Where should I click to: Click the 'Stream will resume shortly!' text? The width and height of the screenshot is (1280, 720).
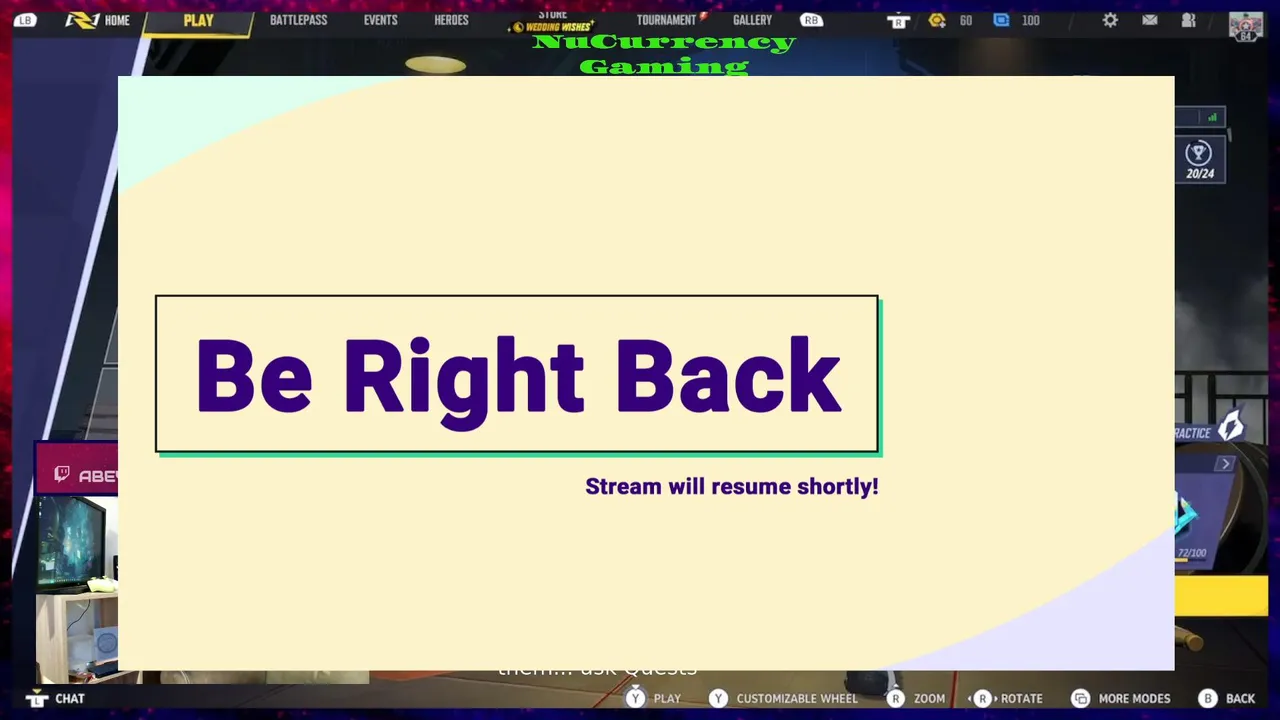tap(731, 487)
